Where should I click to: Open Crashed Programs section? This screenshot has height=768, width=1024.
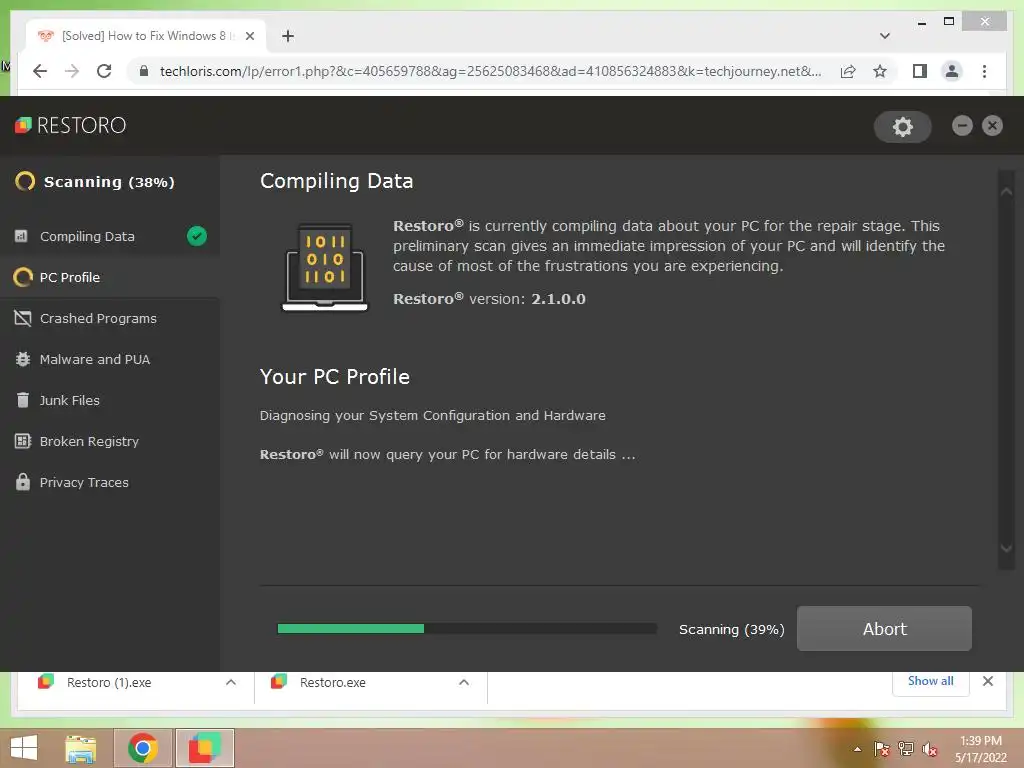[110, 319]
